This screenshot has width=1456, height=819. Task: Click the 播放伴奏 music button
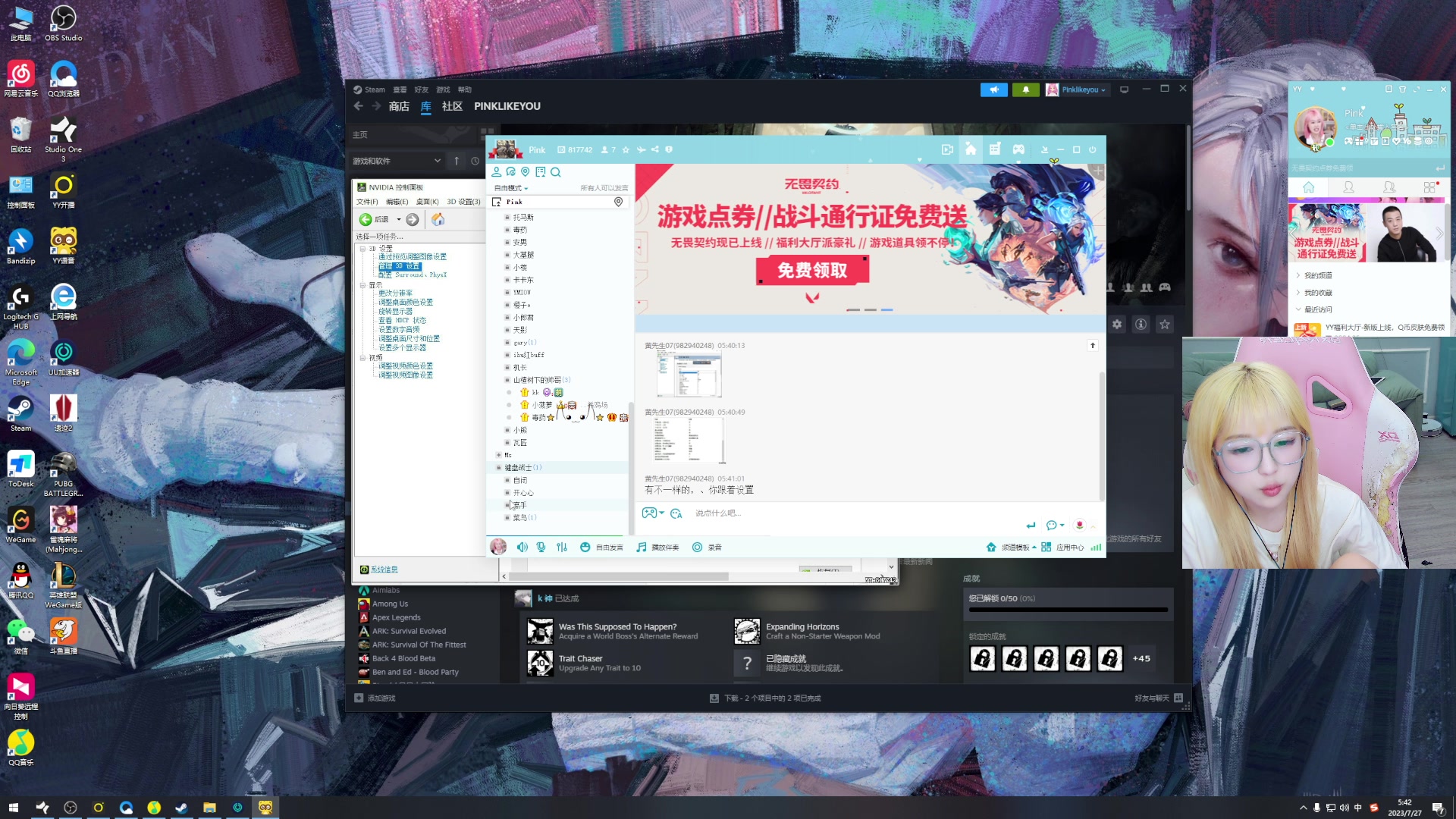tap(657, 548)
